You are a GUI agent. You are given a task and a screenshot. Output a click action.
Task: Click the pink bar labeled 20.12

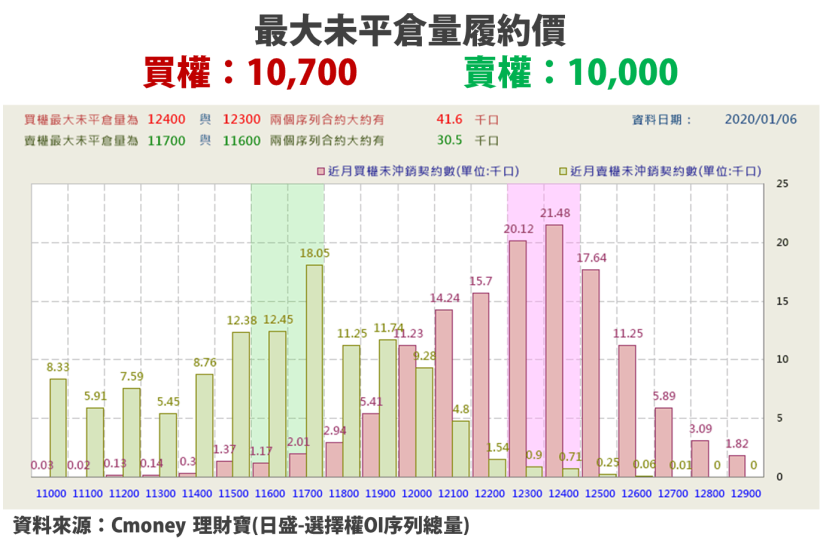518,359
